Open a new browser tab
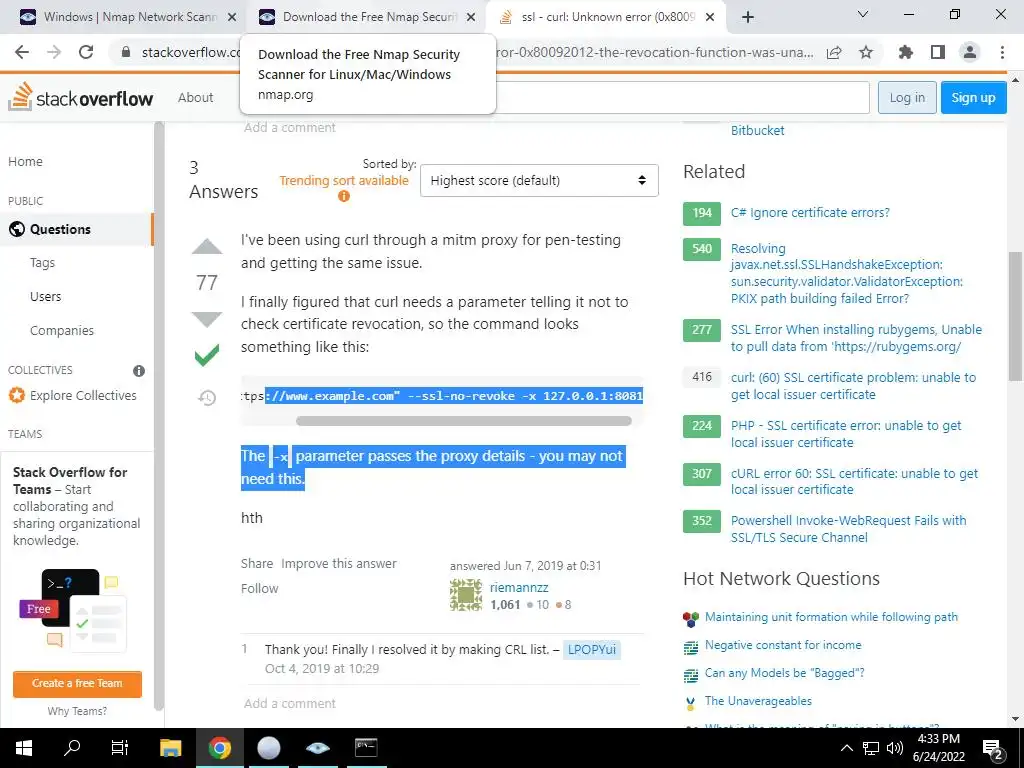Screen dimensions: 1024x768 pyautogui.click(x=748, y=17)
